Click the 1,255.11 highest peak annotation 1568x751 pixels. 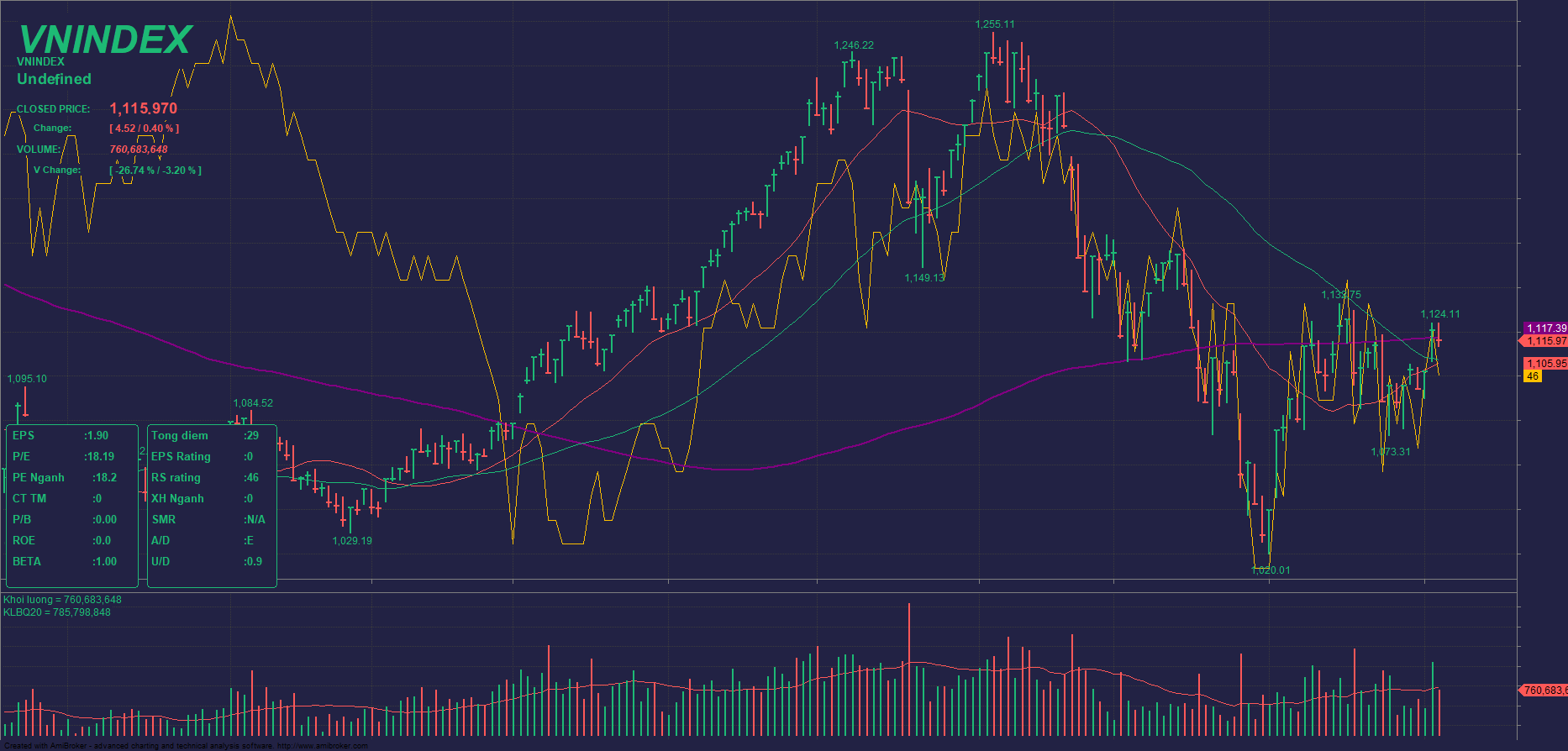[x=995, y=24]
